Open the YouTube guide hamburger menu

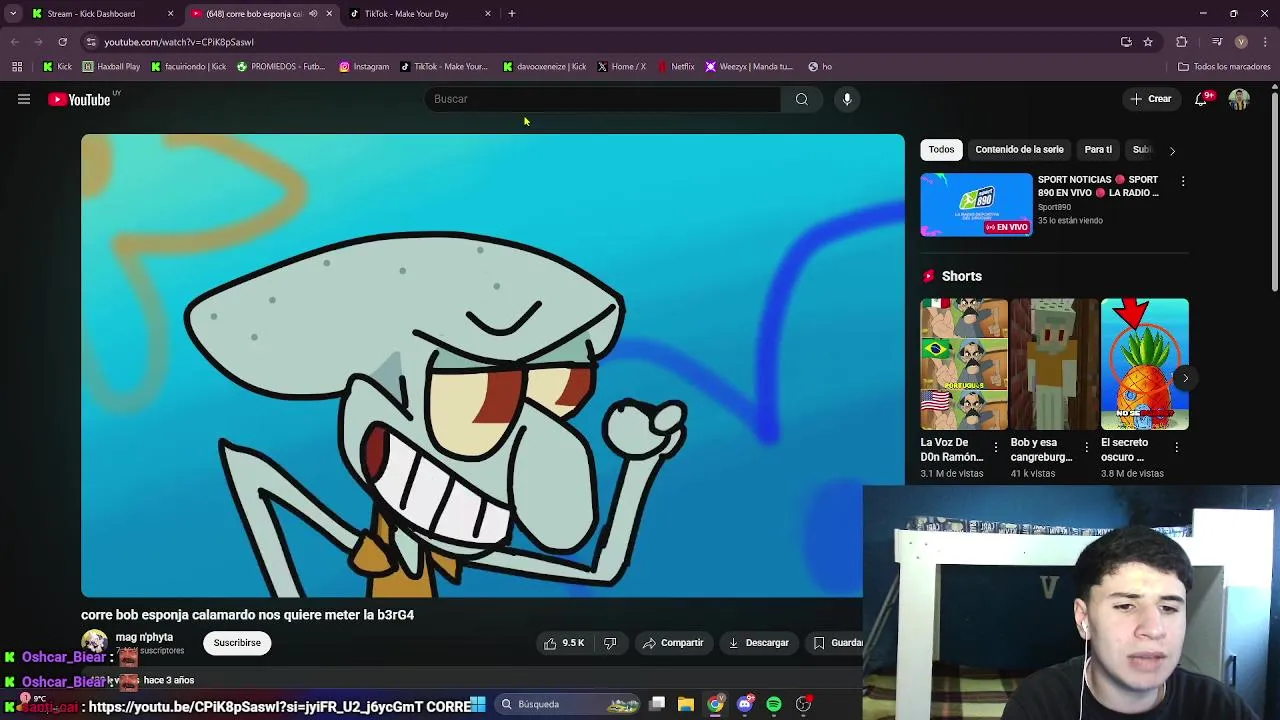pos(24,99)
